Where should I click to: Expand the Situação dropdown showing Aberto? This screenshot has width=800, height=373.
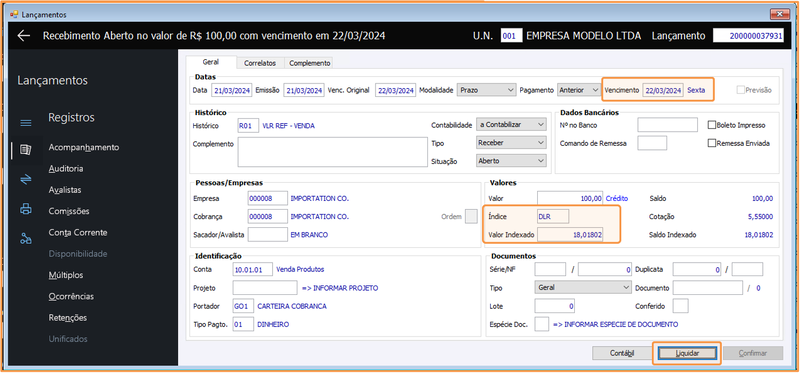(x=511, y=161)
